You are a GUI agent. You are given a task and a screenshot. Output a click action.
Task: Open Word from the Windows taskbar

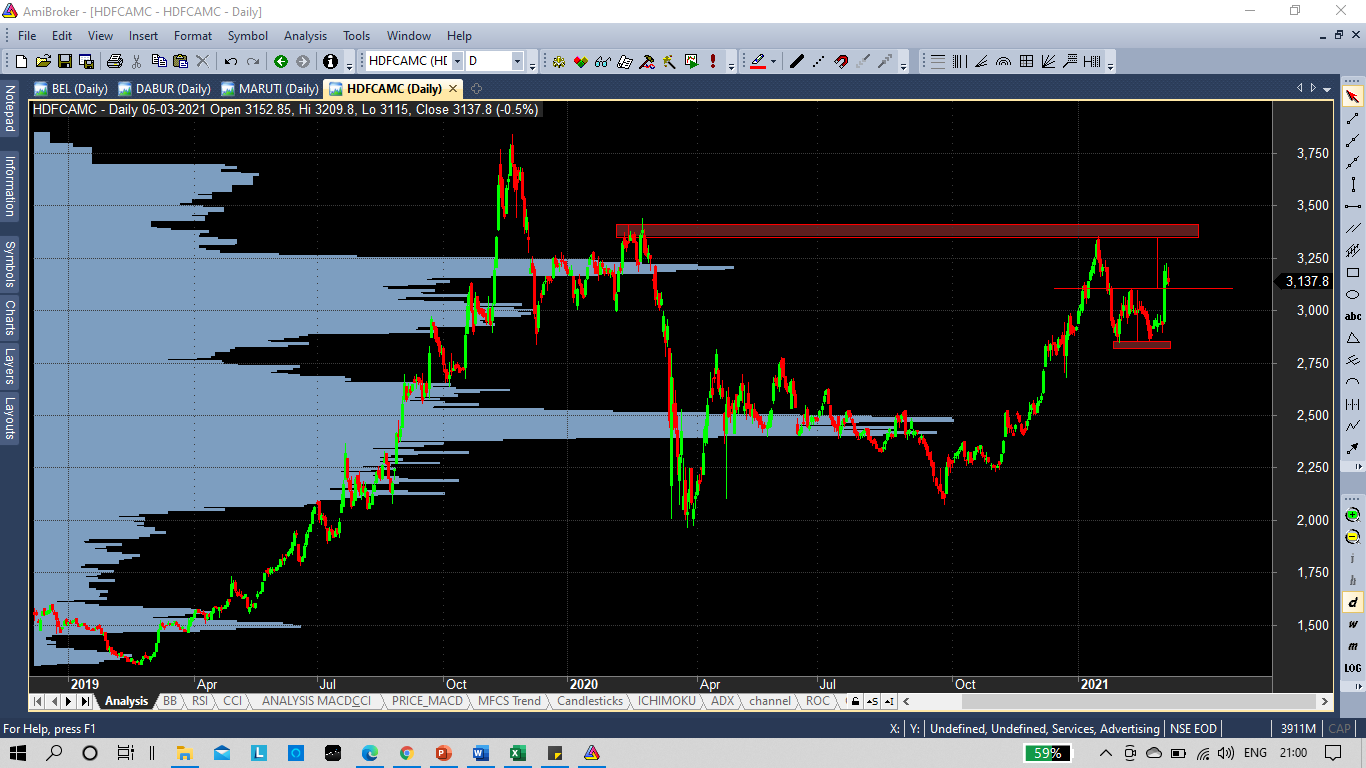point(480,753)
